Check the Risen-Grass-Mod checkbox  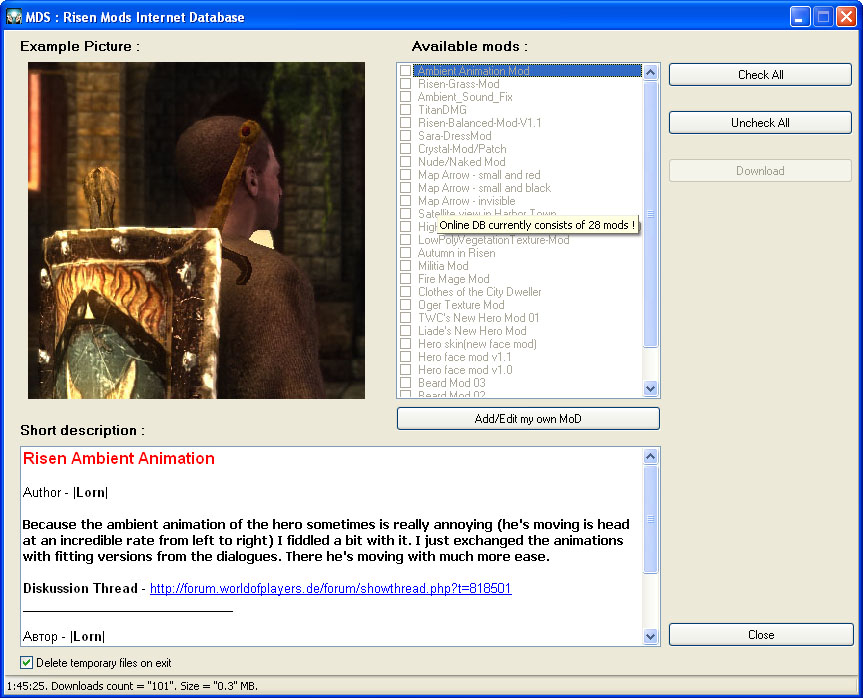tap(406, 84)
